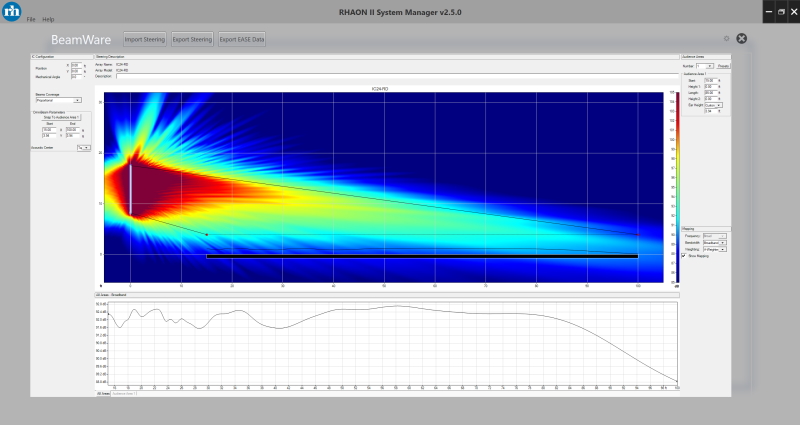Expand the Beams Coverage dropdown

point(58,100)
